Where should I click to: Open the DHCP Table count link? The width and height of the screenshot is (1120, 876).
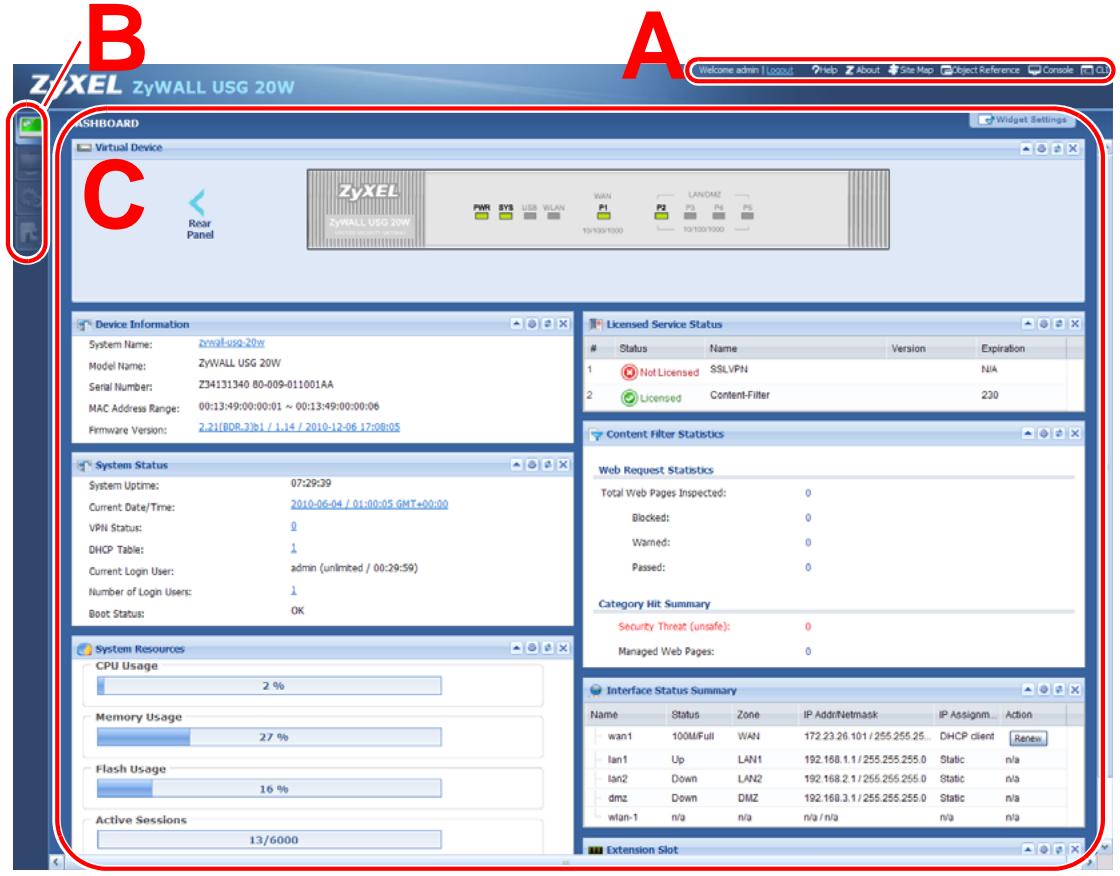coord(294,548)
